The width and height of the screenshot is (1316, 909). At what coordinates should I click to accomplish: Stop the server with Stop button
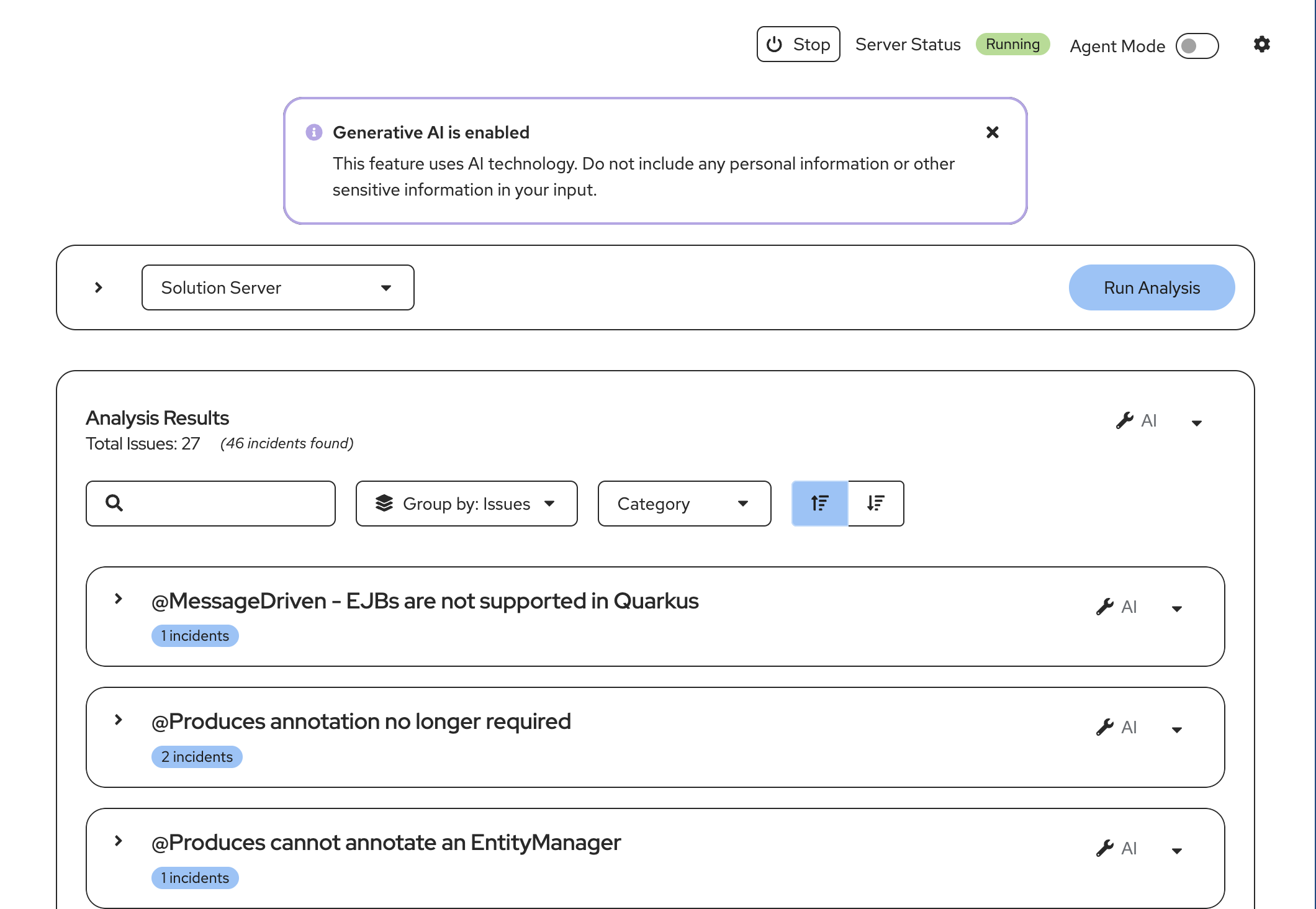pos(798,44)
